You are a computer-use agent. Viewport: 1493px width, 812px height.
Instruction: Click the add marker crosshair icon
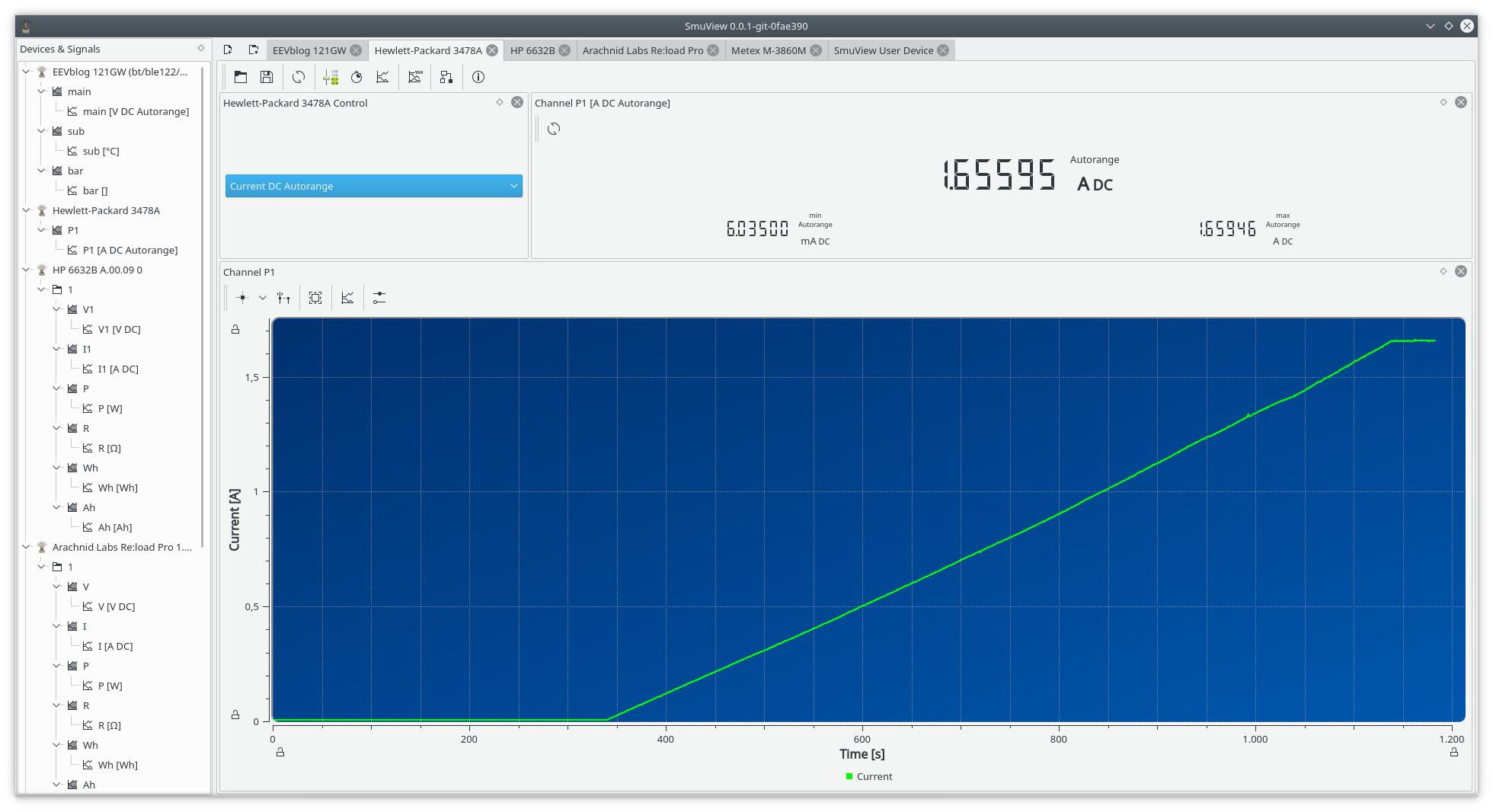[x=242, y=298]
